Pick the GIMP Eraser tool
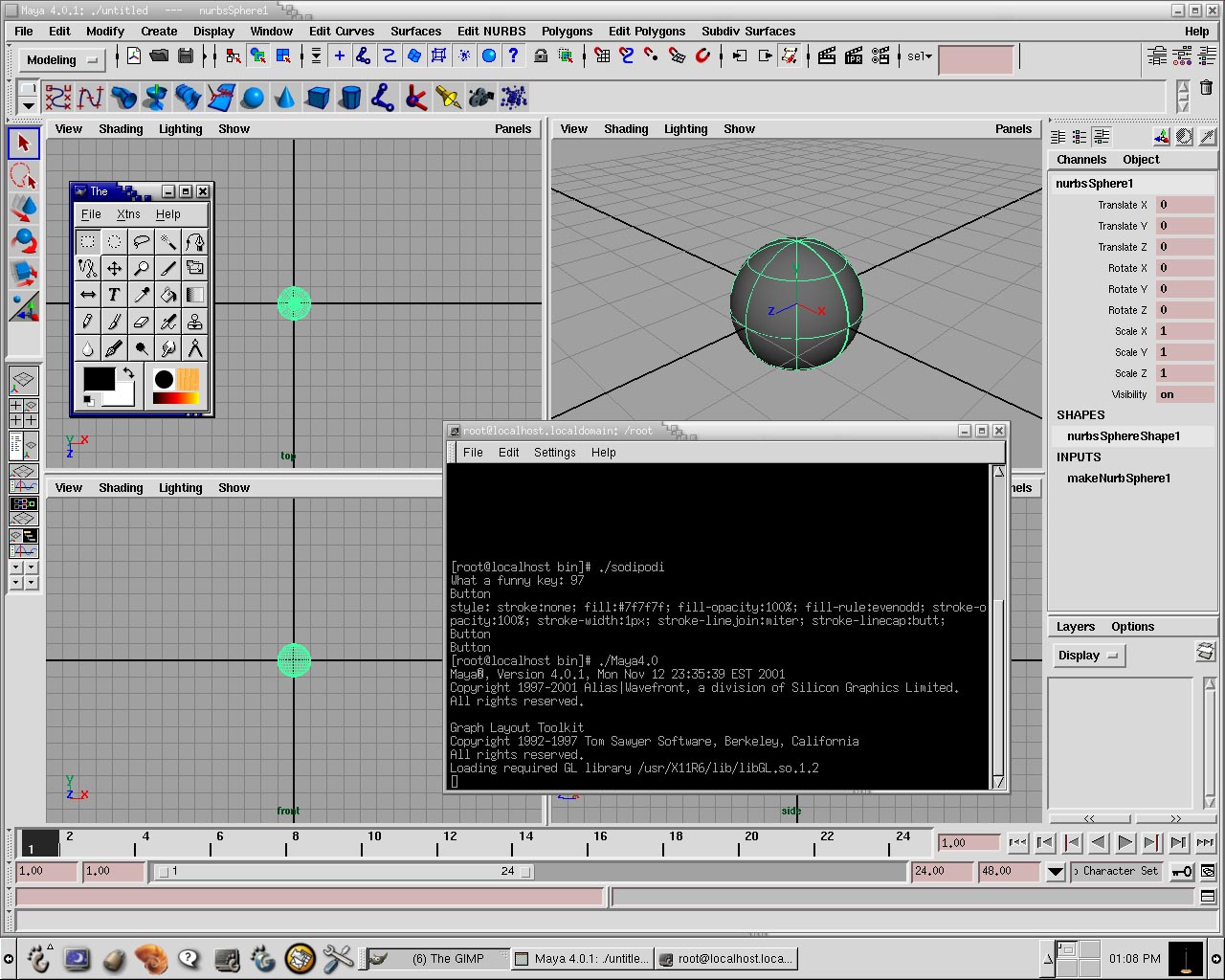 pyautogui.click(x=142, y=322)
